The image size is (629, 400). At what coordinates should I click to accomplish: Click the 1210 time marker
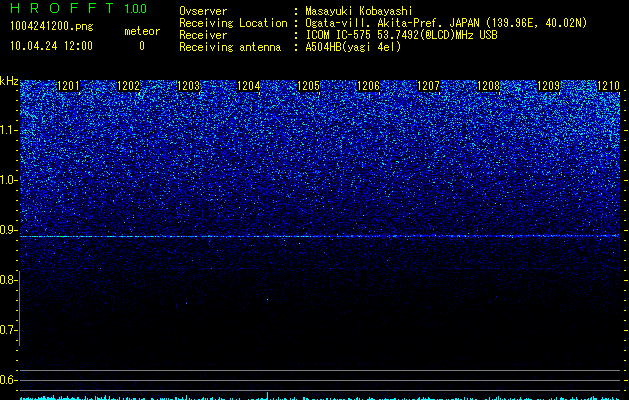[x=609, y=86]
